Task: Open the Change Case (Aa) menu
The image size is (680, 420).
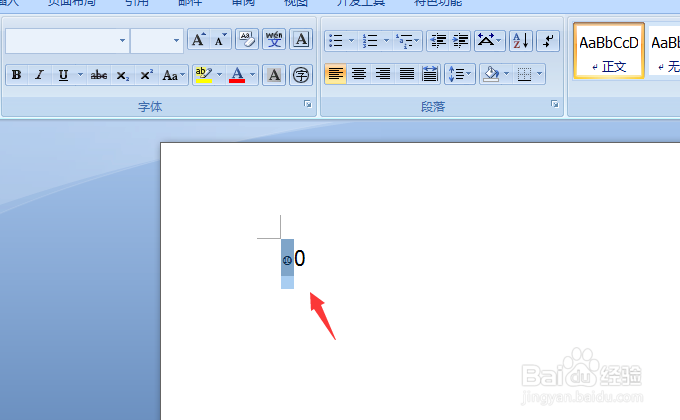Action: tap(173, 75)
